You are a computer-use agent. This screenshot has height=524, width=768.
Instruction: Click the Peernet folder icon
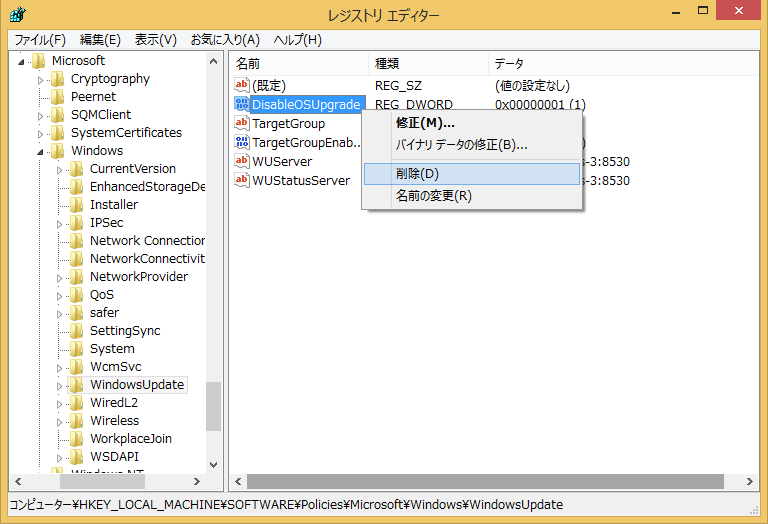pyautogui.click(x=57, y=96)
